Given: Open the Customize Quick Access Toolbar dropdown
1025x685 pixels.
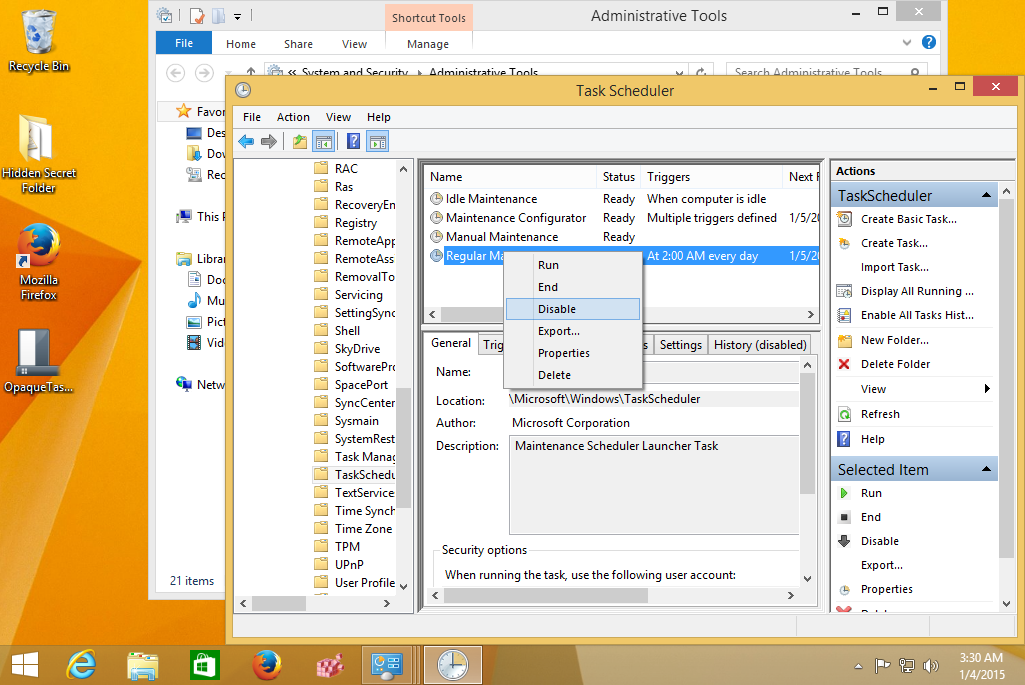Looking at the screenshot, I should 237,16.
